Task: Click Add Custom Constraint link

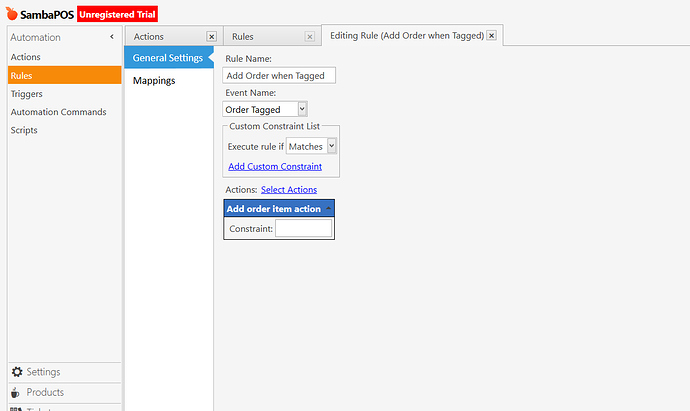Action: tap(275, 166)
